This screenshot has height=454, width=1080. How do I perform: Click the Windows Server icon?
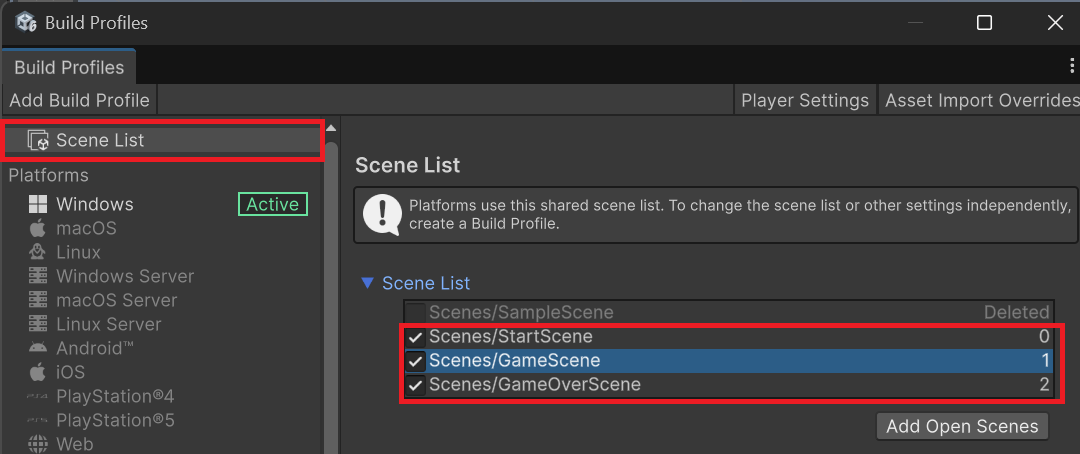[x=37, y=276]
